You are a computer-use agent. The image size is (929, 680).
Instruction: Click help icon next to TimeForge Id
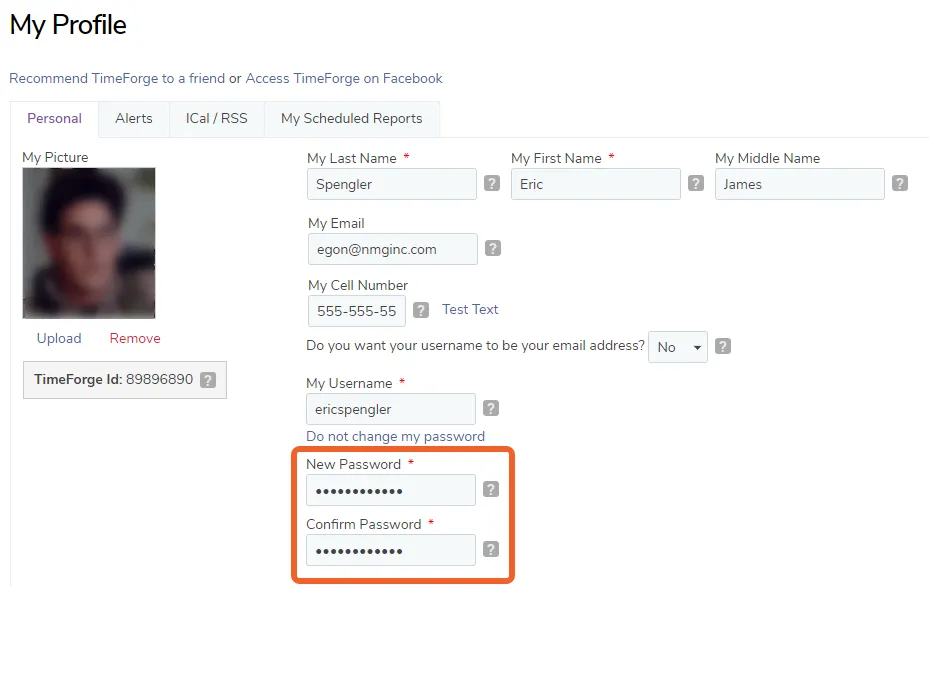[207, 380]
